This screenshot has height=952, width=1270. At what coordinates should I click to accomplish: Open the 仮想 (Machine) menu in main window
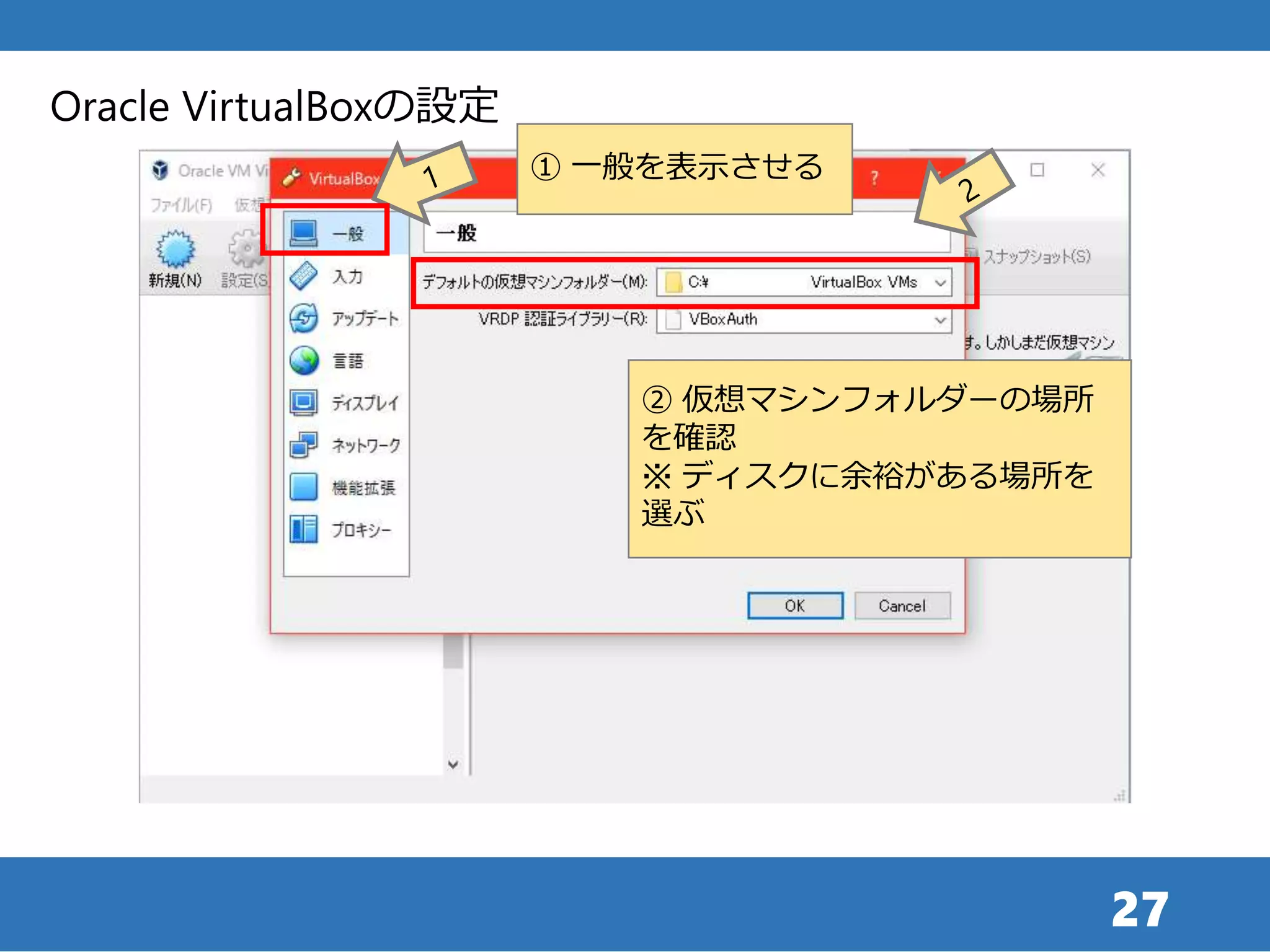pyautogui.click(x=251, y=205)
